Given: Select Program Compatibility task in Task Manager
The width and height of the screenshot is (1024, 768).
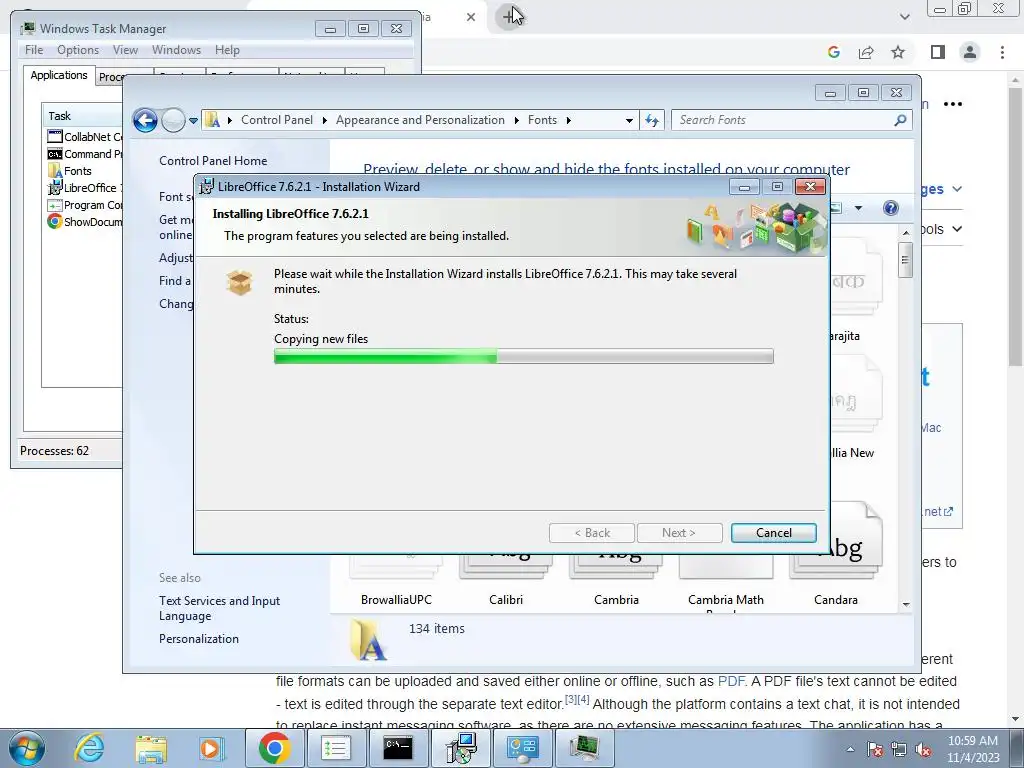Looking at the screenshot, I should pos(84,204).
